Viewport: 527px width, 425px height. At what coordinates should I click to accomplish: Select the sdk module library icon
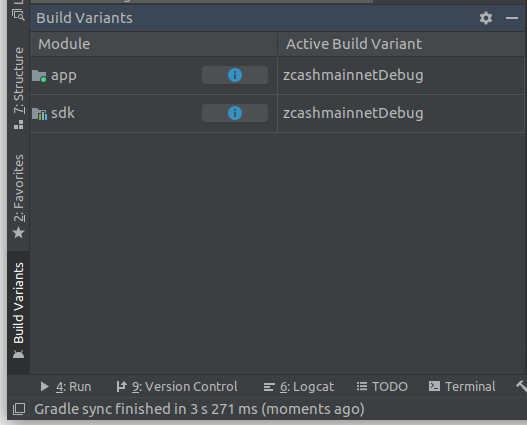(x=39, y=114)
